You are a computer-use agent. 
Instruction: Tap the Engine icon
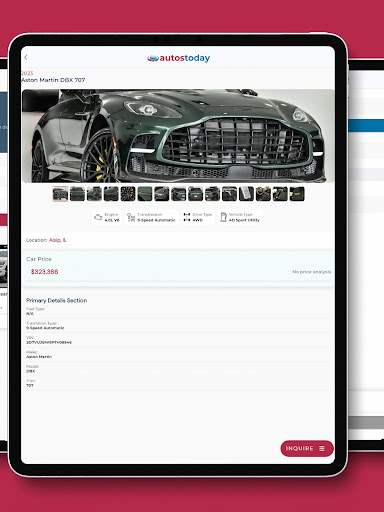(98, 217)
